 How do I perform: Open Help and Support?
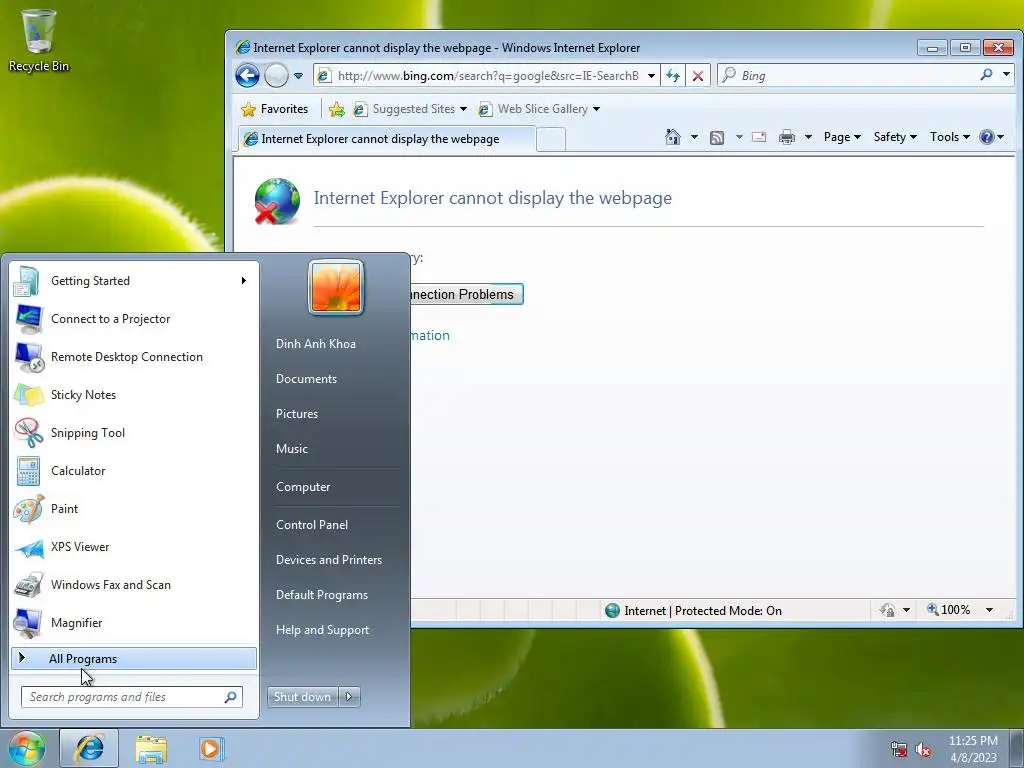(322, 630)
